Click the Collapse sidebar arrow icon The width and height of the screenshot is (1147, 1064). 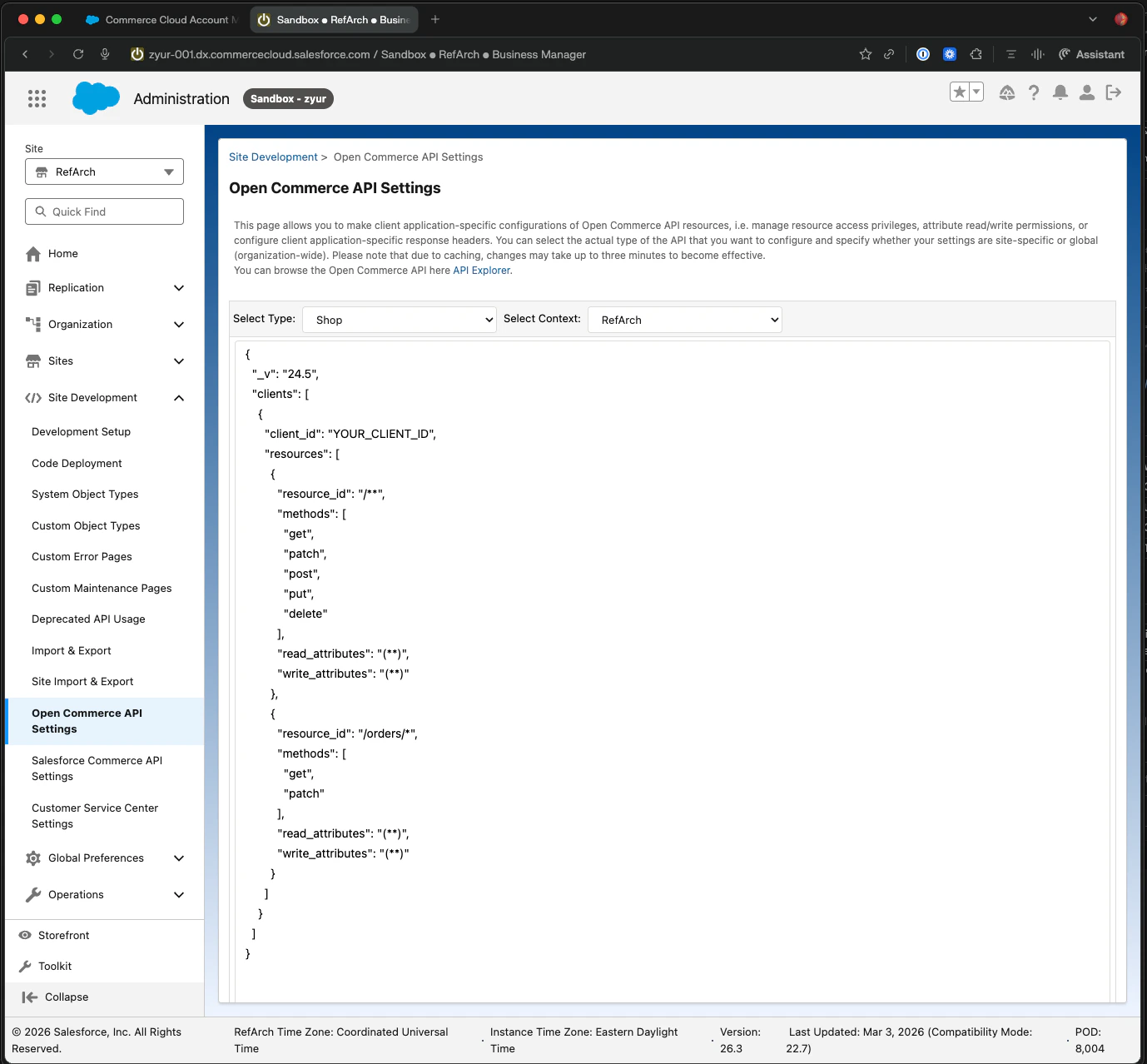coord(30,997)
